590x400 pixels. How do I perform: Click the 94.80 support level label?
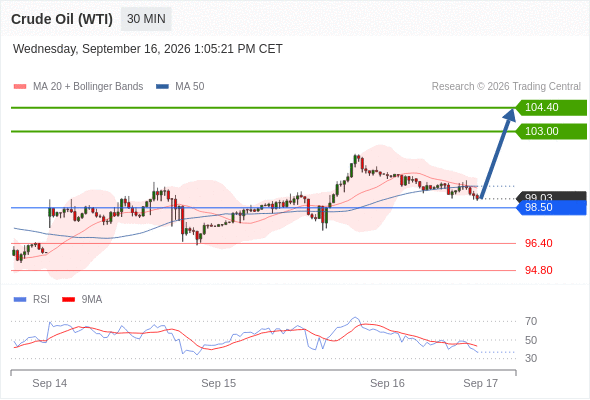[x=538, y=270]
